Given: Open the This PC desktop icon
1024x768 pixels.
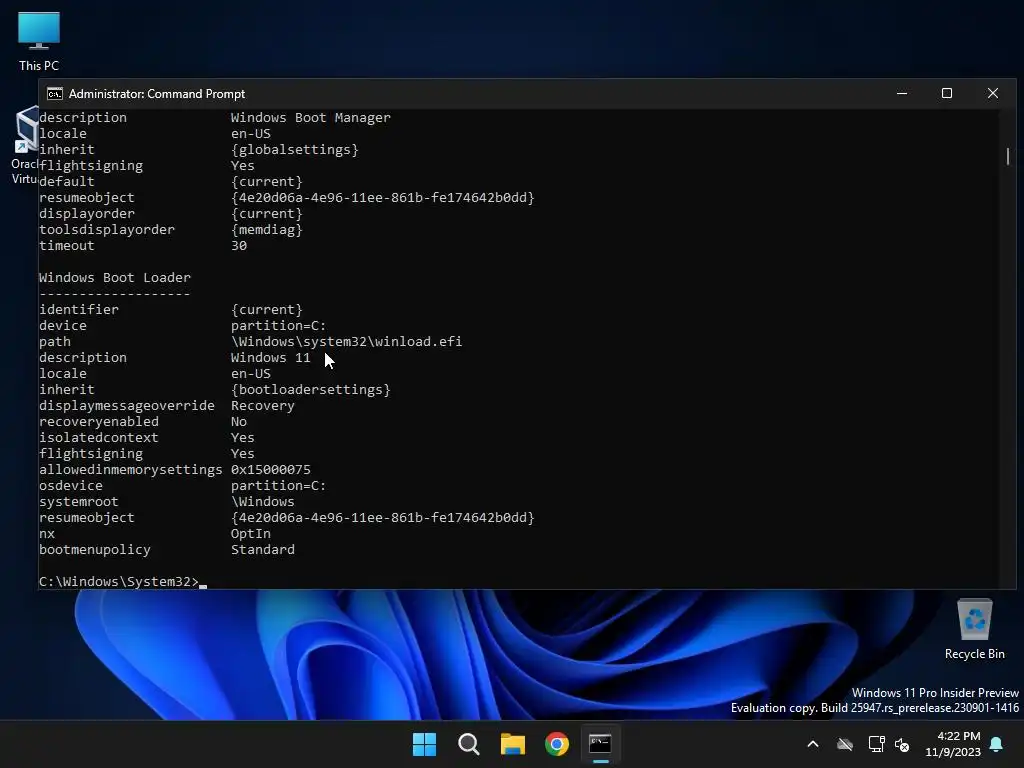Looking at the screenshot, I should pyautogui.click(x=39, y=42).
